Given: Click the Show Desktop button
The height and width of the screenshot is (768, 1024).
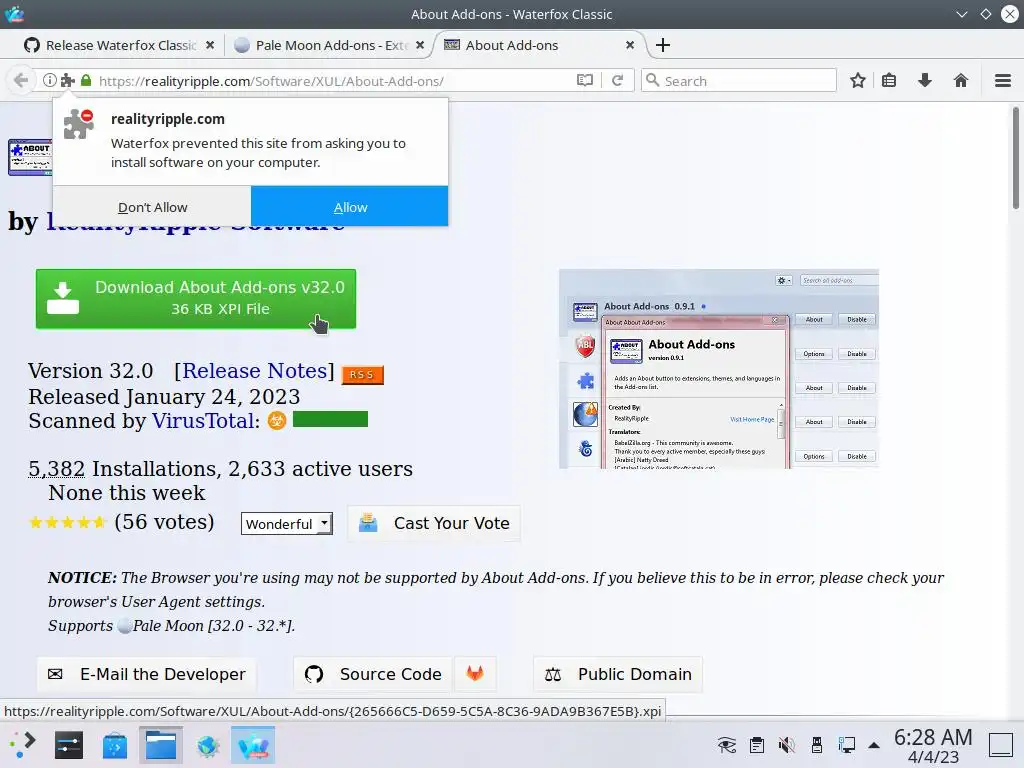Looking at the screenshot, I should pos(1001,744).
